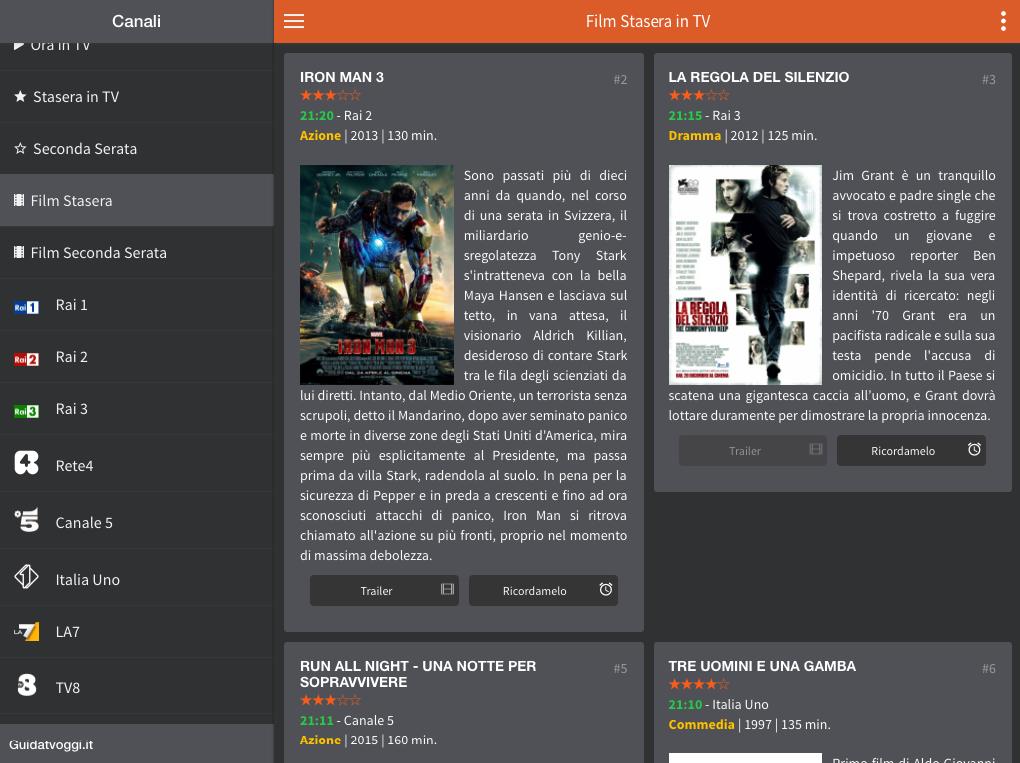Open the three-dot overflow menu
Viewport: 1020px width, 763px height.
pos(1003,21)
